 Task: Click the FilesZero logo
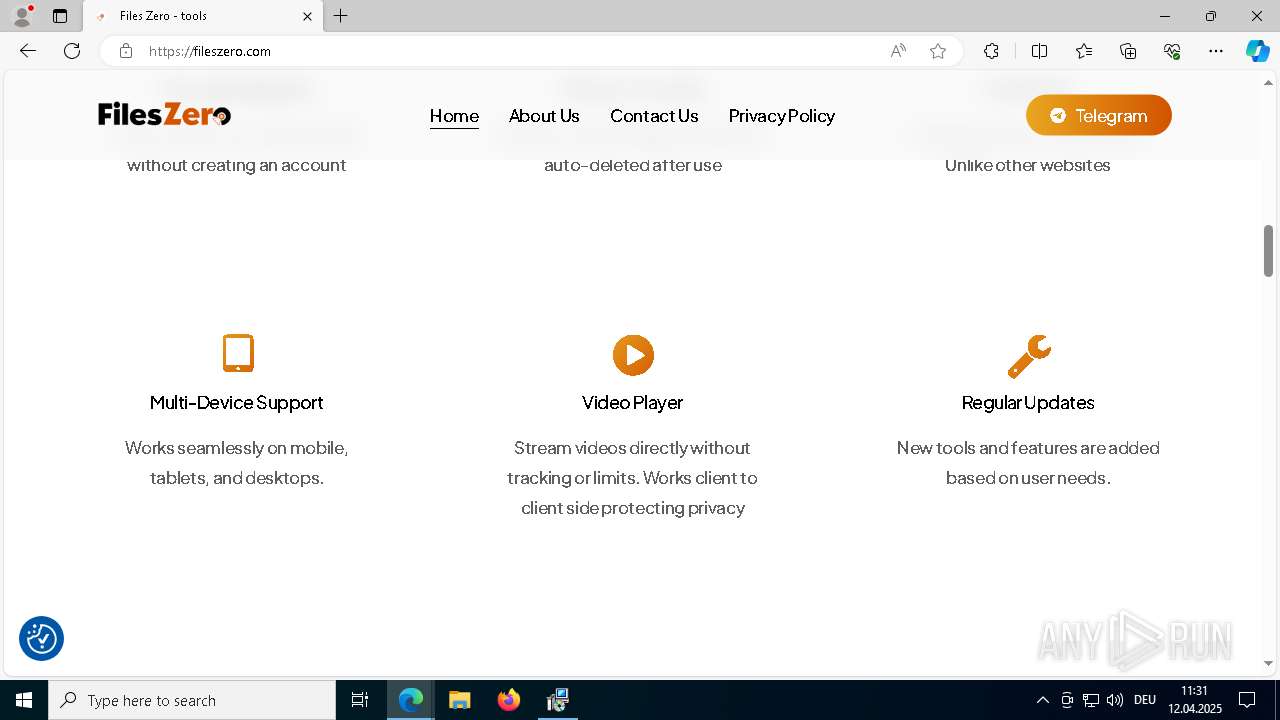[165, 115]
